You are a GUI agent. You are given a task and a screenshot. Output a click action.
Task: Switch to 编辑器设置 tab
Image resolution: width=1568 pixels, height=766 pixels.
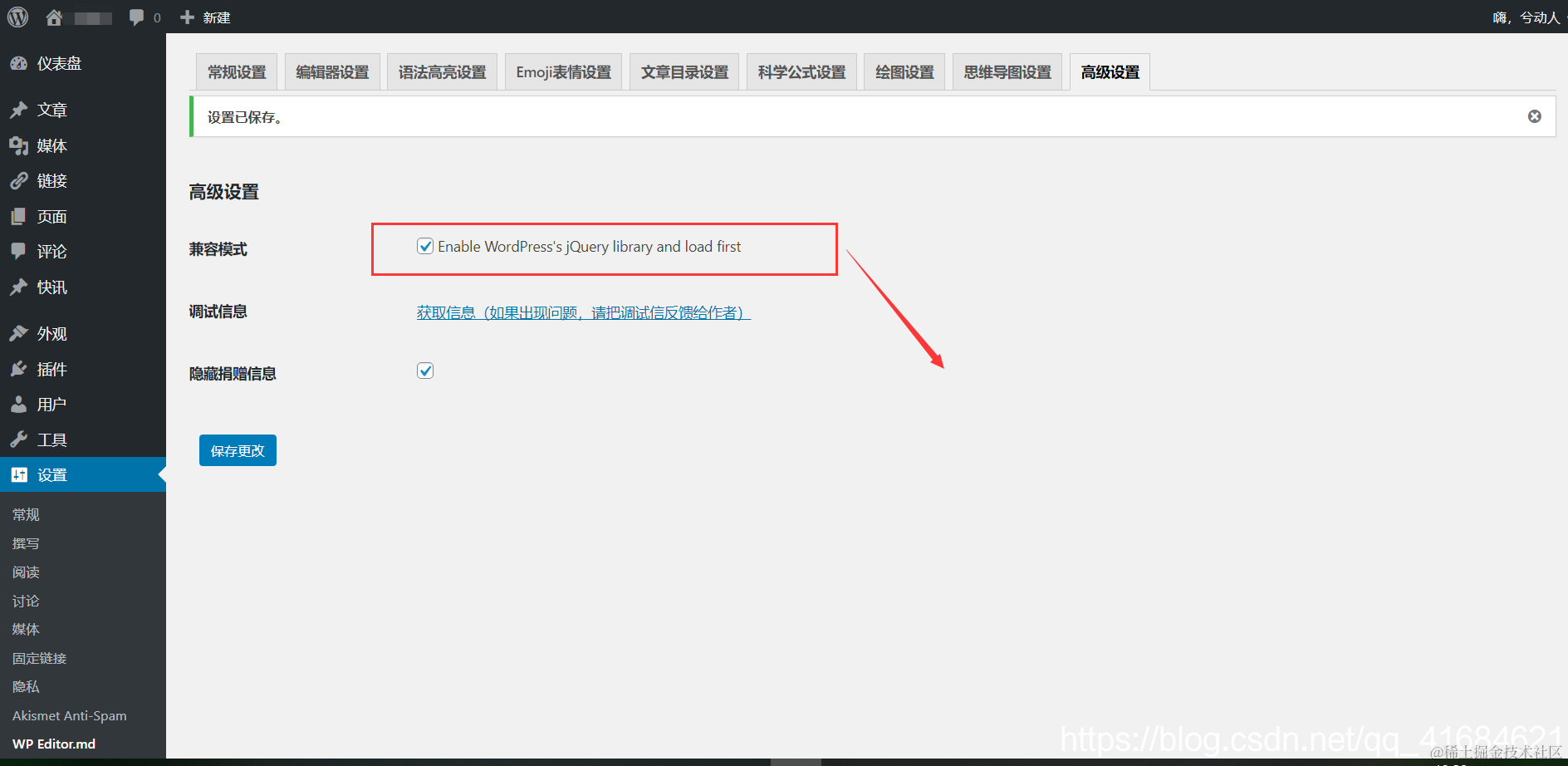[332, 72]
